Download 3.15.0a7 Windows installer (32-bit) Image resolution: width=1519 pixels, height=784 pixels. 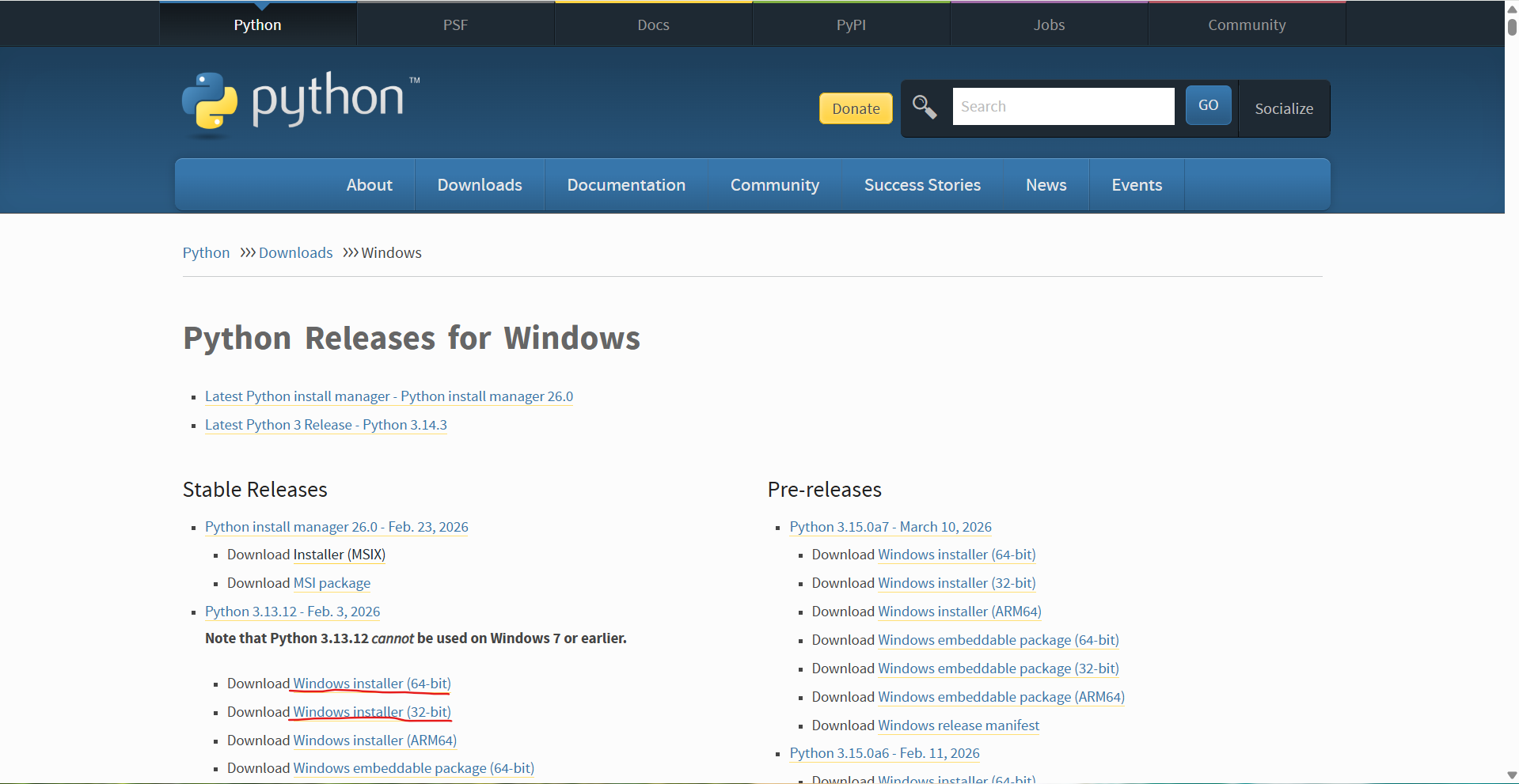click(957, 583)
